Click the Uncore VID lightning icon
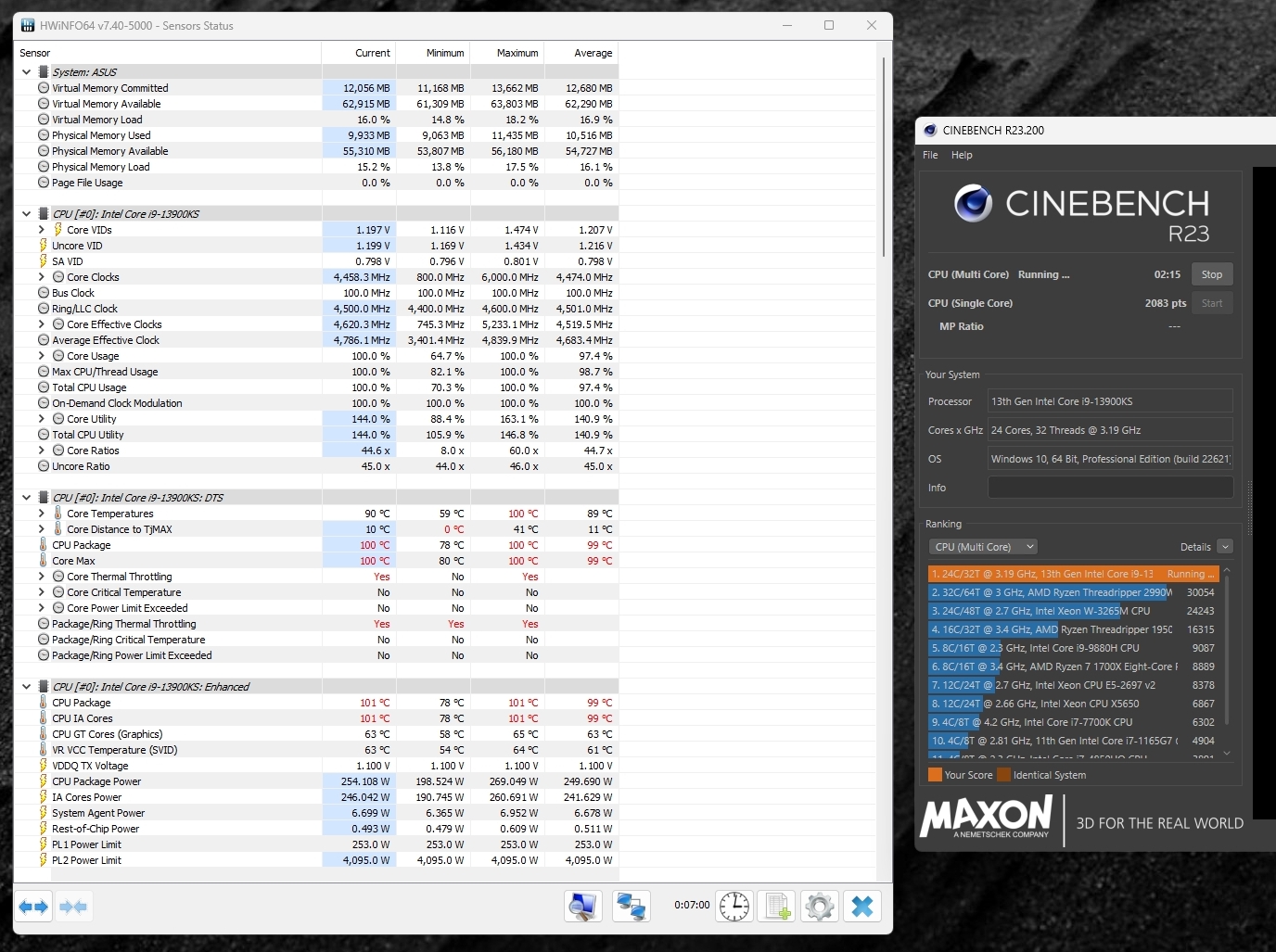Viewport: 1276px width, 952px height. 43,246
